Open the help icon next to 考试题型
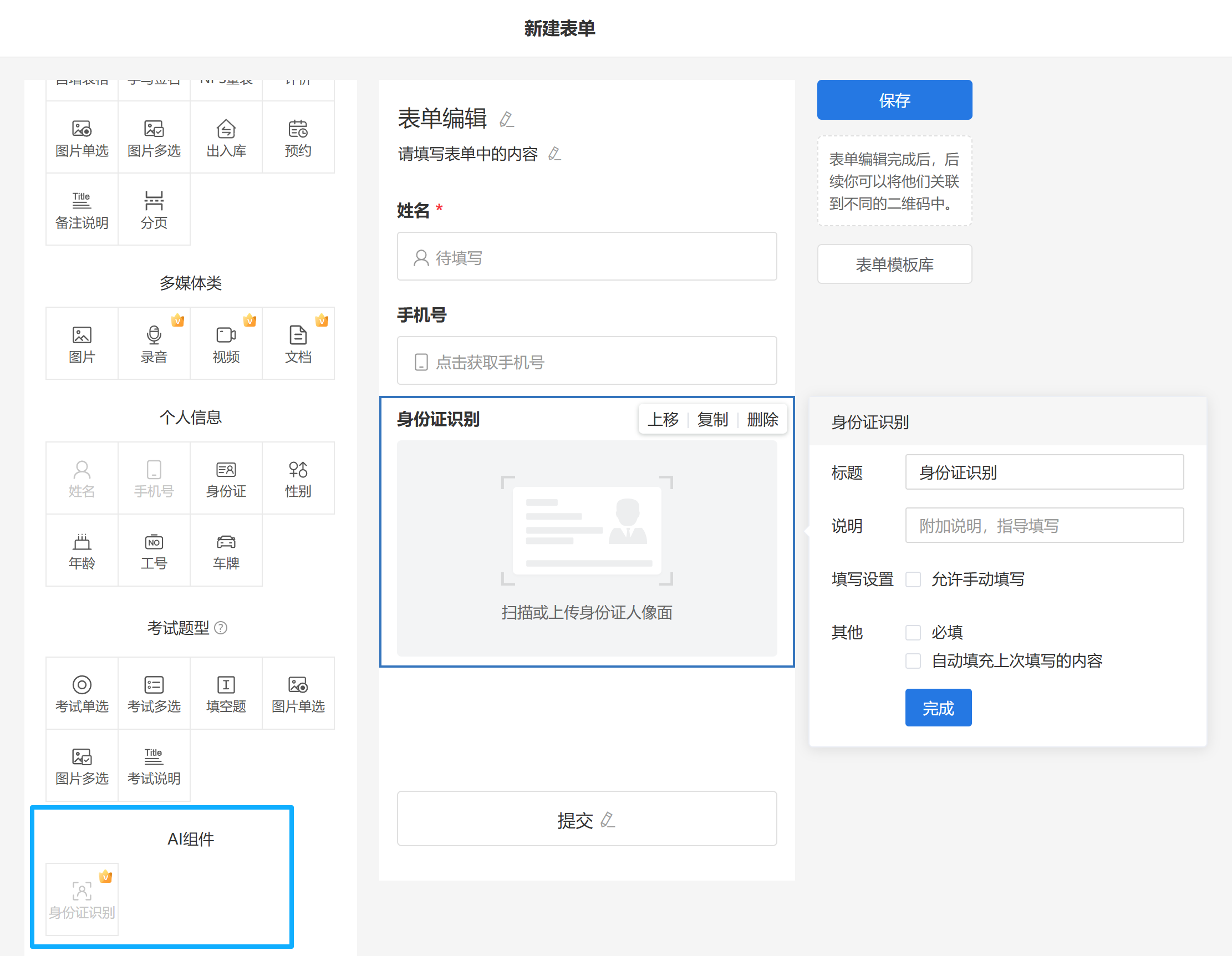 (221, 627)
